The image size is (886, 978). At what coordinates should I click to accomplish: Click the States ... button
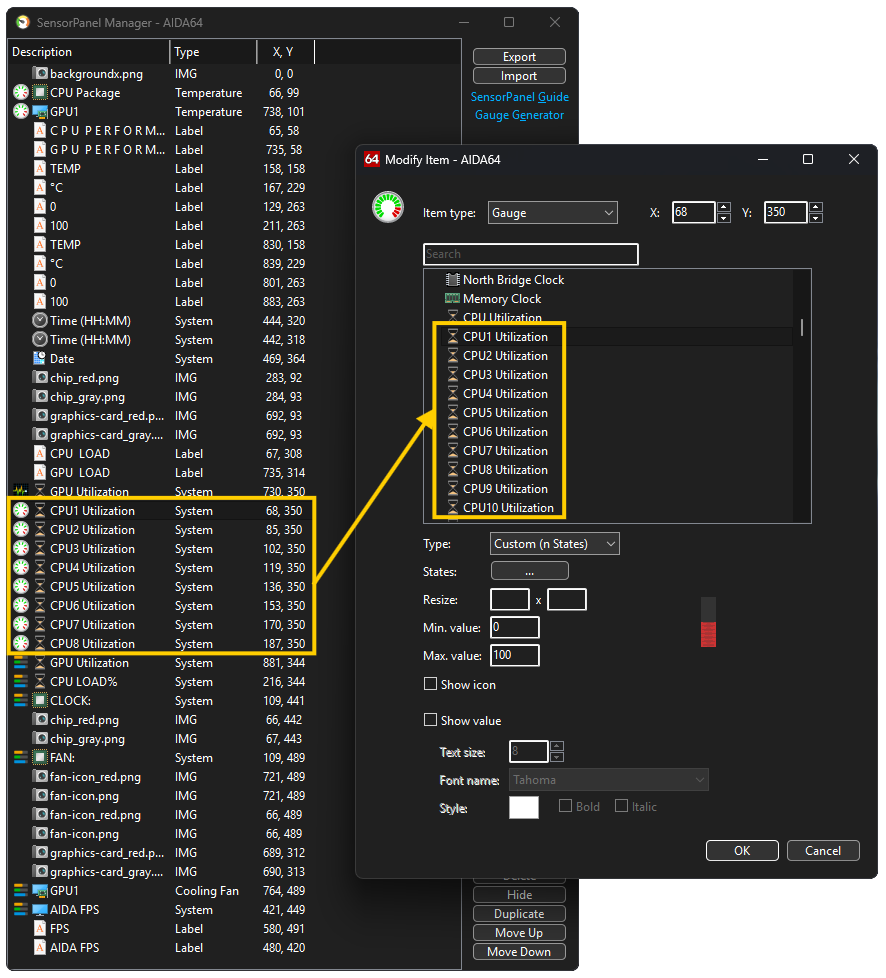pos(530,571)
